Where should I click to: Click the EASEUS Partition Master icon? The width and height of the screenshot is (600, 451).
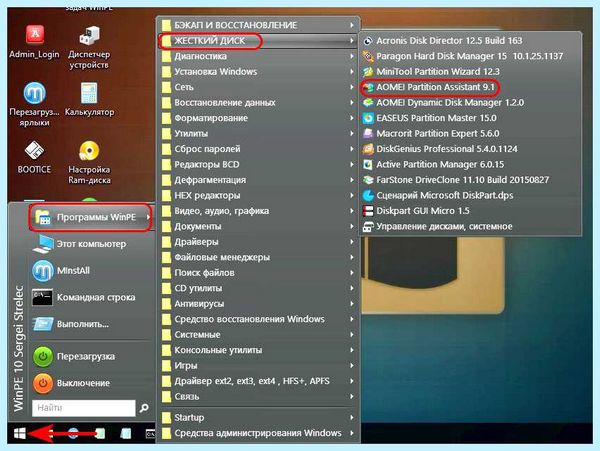point(368,118)
